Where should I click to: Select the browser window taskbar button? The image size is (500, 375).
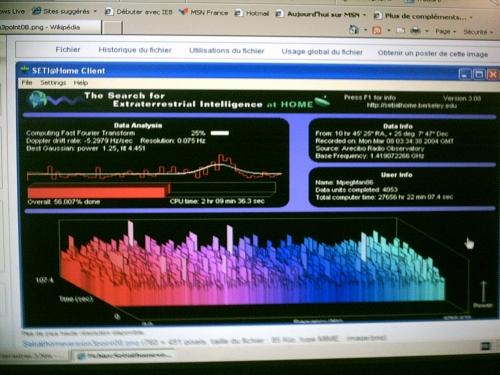(123, 356)
